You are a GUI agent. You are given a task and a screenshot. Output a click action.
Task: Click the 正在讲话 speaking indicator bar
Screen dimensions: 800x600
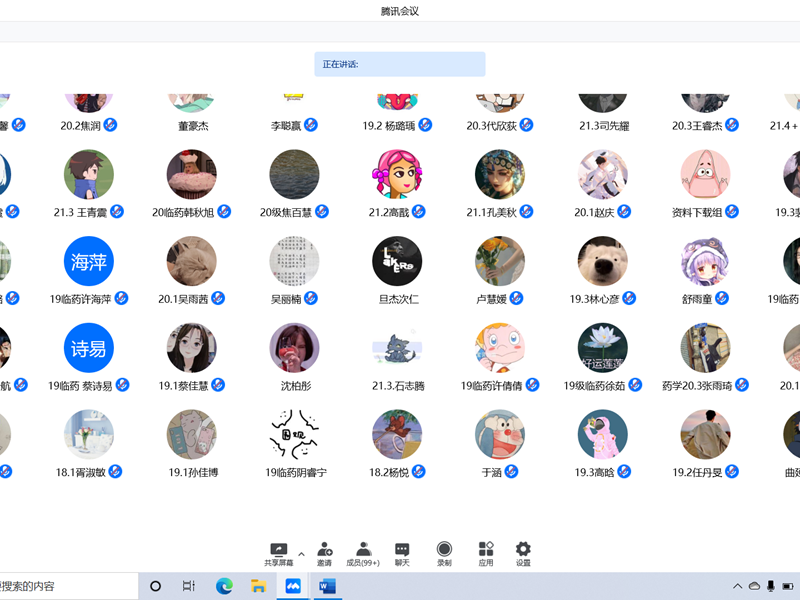coord(399,65)
